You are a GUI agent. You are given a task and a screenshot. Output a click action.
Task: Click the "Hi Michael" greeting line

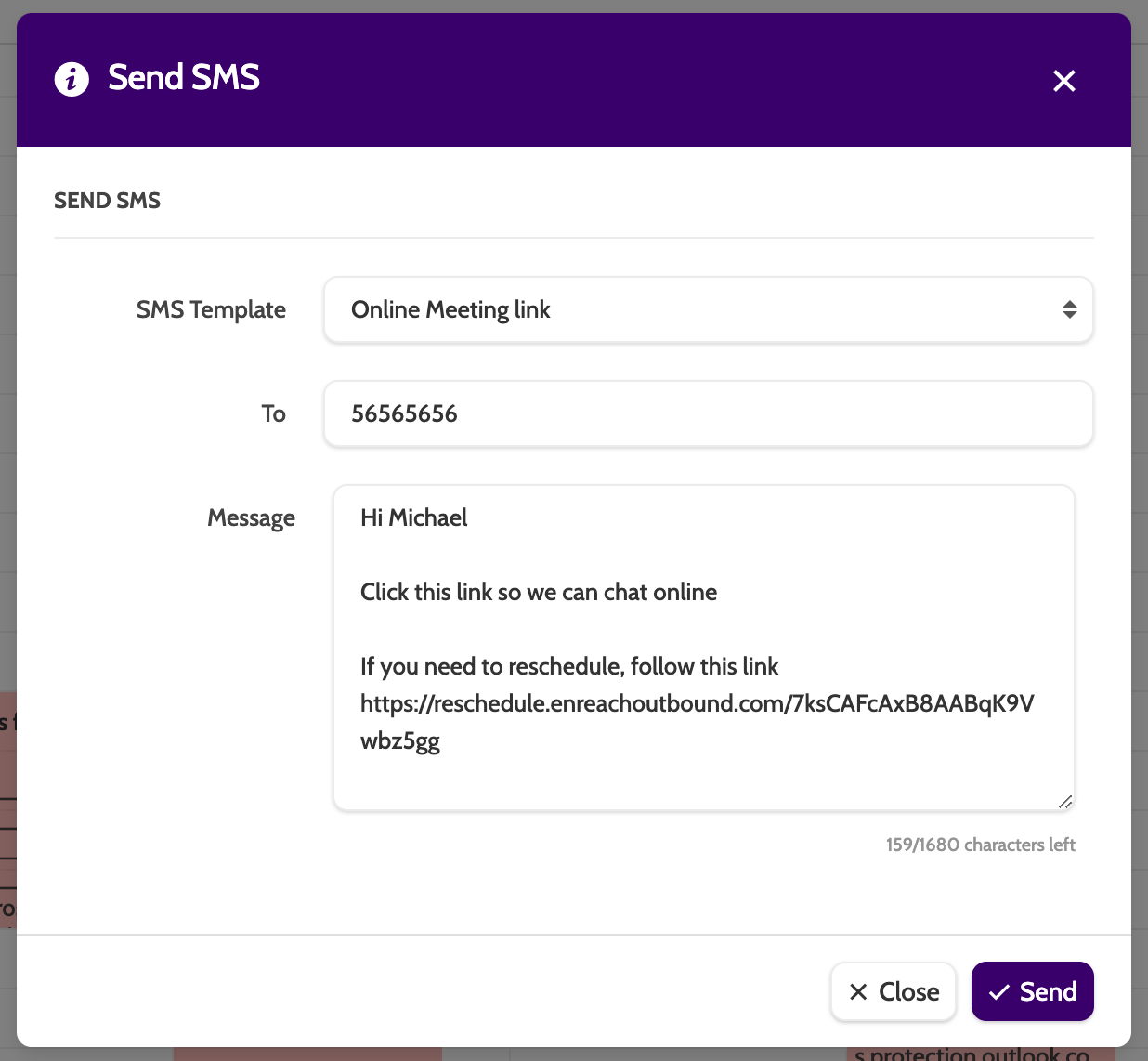[x=414, y=517]
